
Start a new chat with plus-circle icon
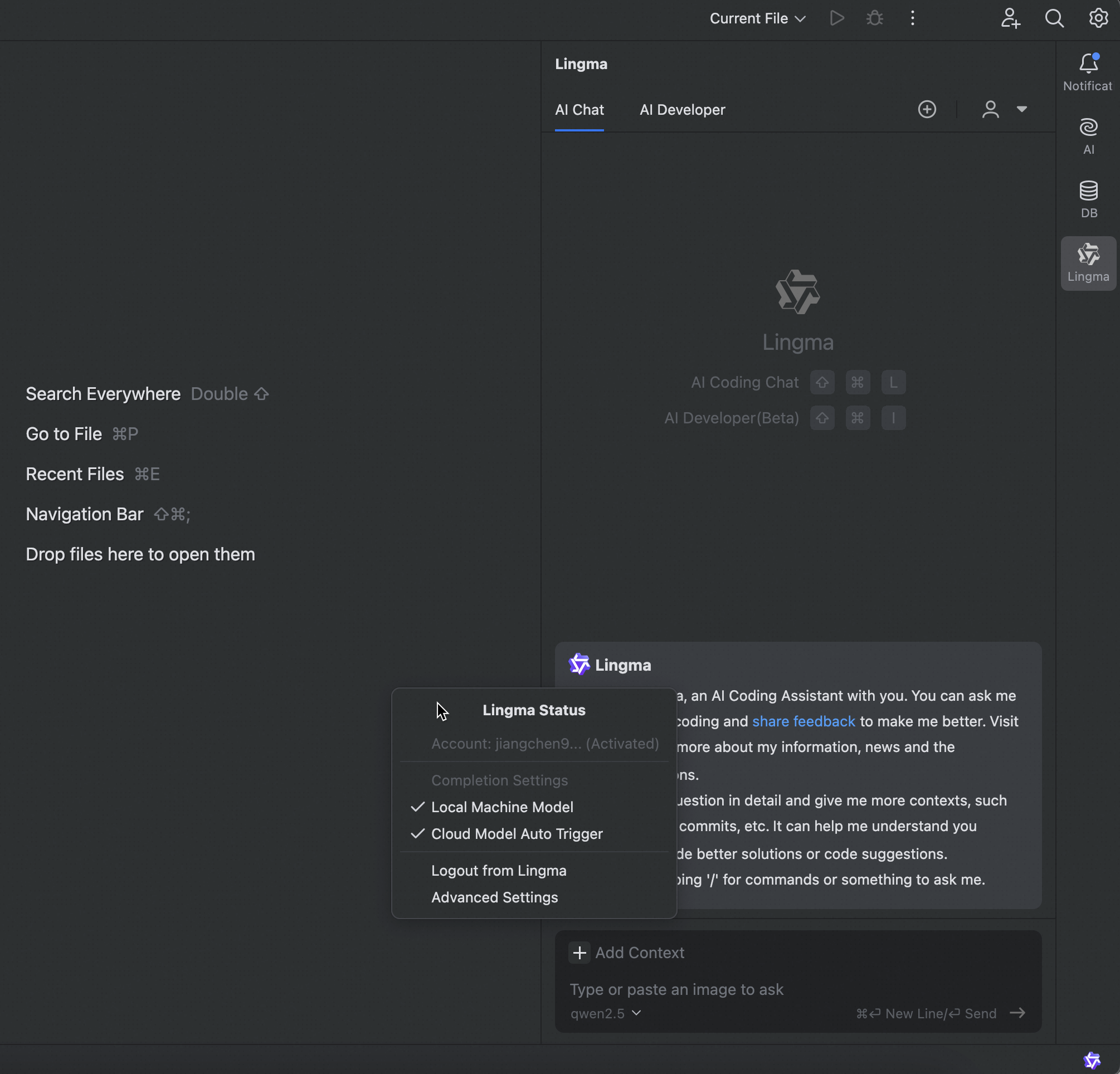[x=927, y=109]
